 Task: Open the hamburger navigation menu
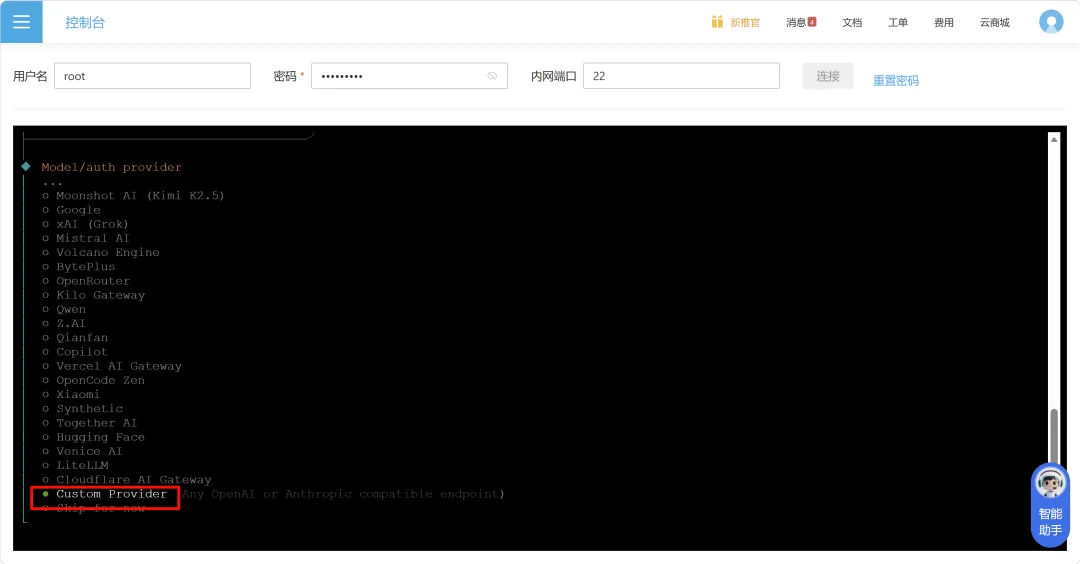(x=21, y=22)
